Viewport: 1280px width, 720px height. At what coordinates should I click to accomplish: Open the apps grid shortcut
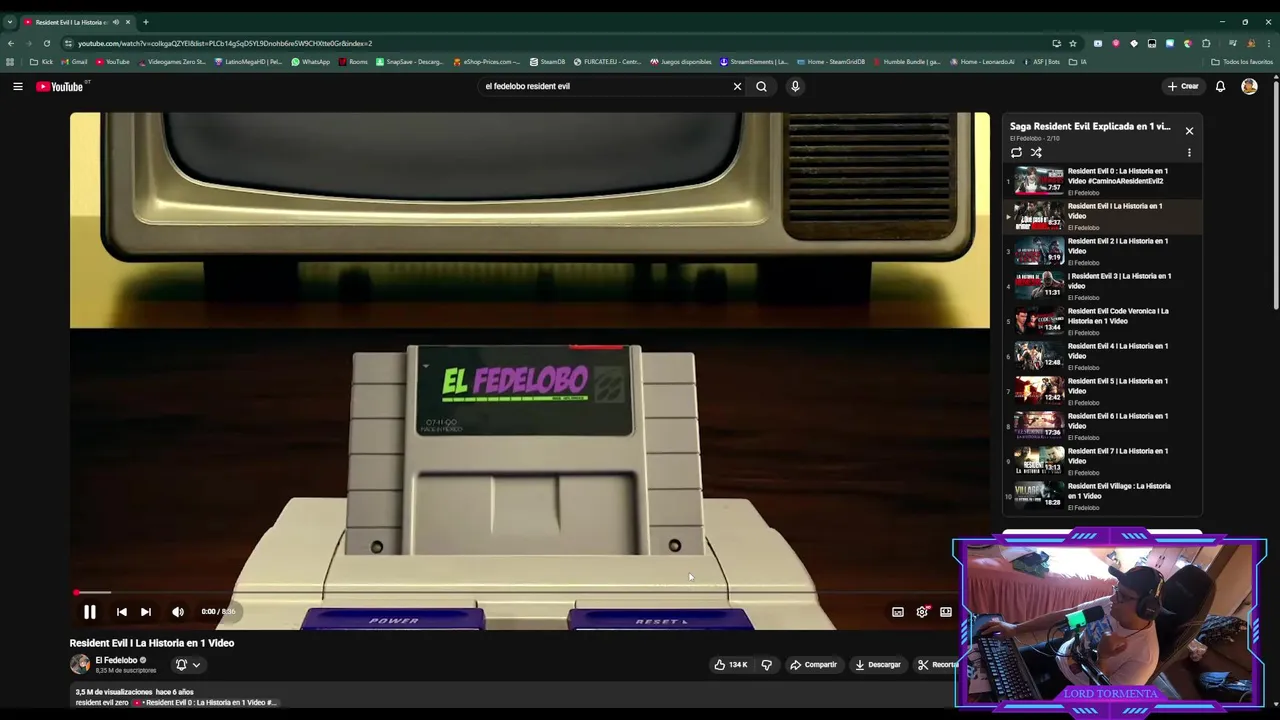tap(10, 62)
